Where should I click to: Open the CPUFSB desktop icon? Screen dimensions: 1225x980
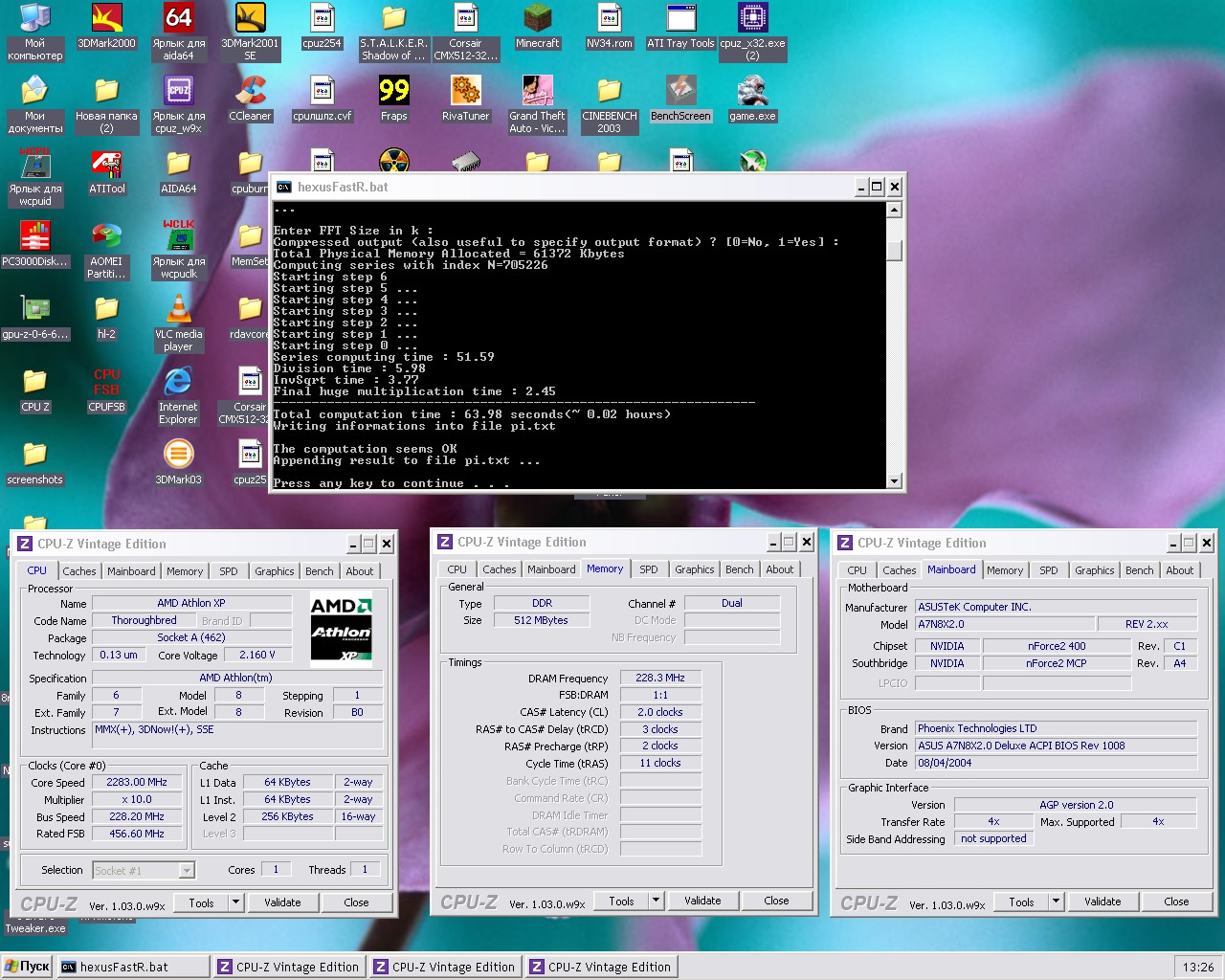[106, 390]
